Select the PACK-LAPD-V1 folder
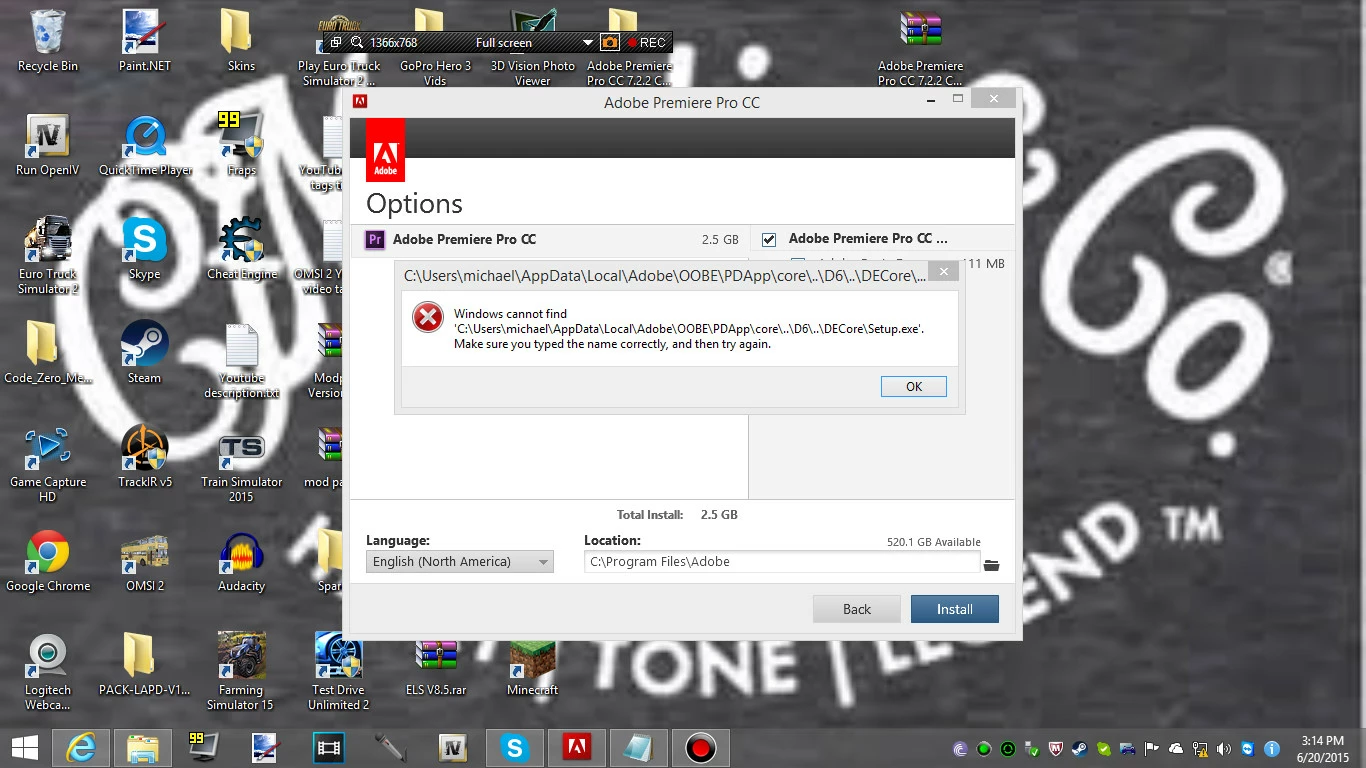Screen dimensions: 1366x768 (144, 666)
